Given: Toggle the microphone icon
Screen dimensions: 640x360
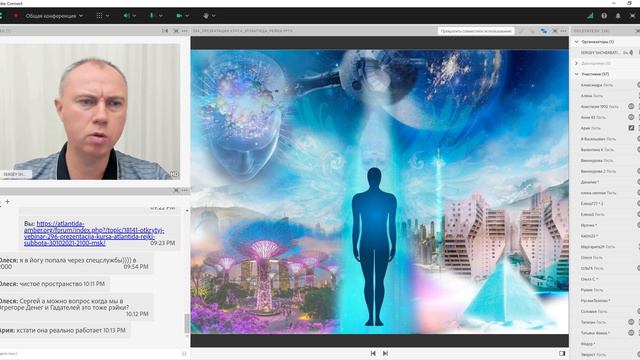Looking at the screenshot, I should [x=152, y=16].
